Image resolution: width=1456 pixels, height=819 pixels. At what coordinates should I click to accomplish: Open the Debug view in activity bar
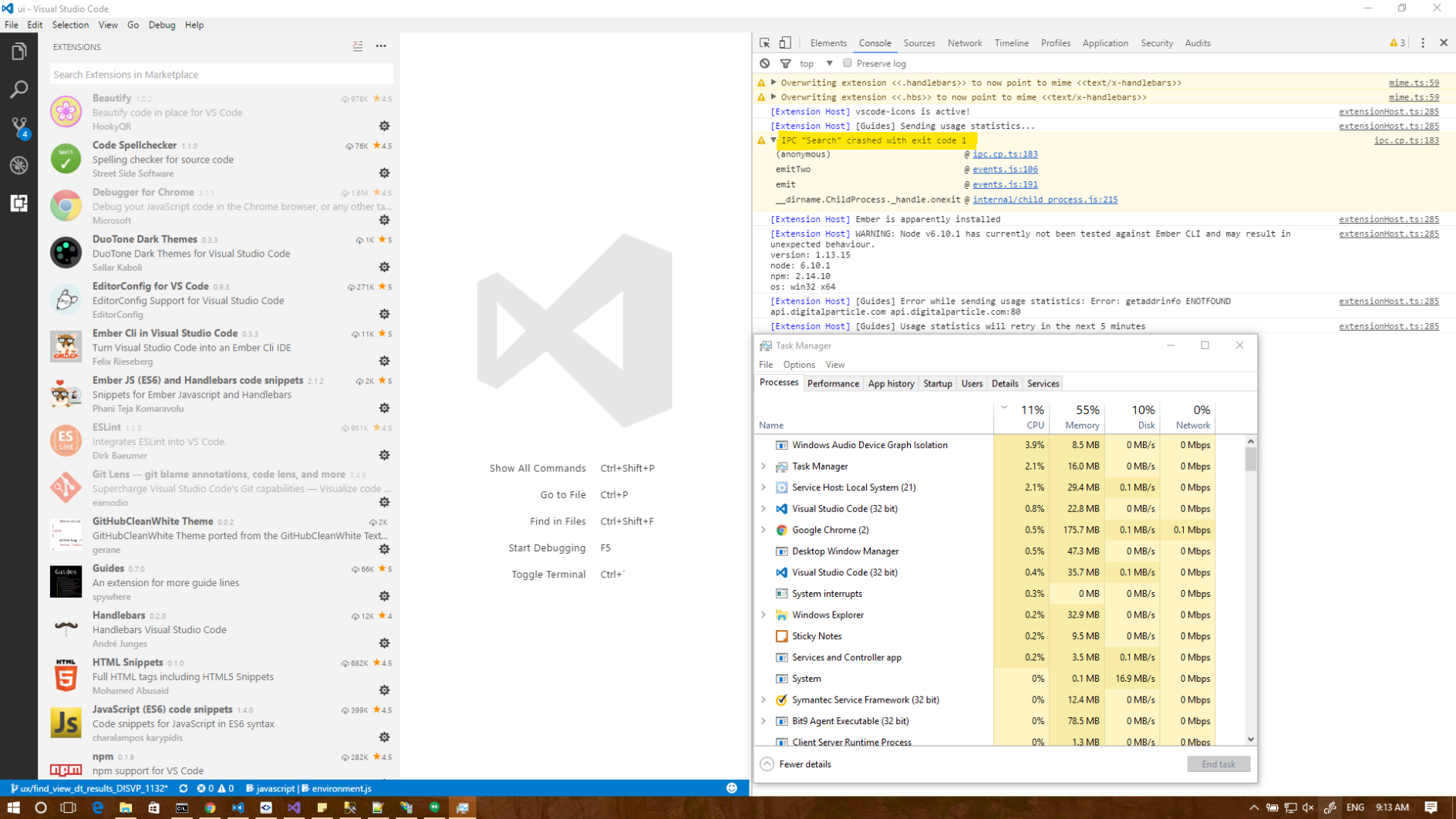coord(19,165)
